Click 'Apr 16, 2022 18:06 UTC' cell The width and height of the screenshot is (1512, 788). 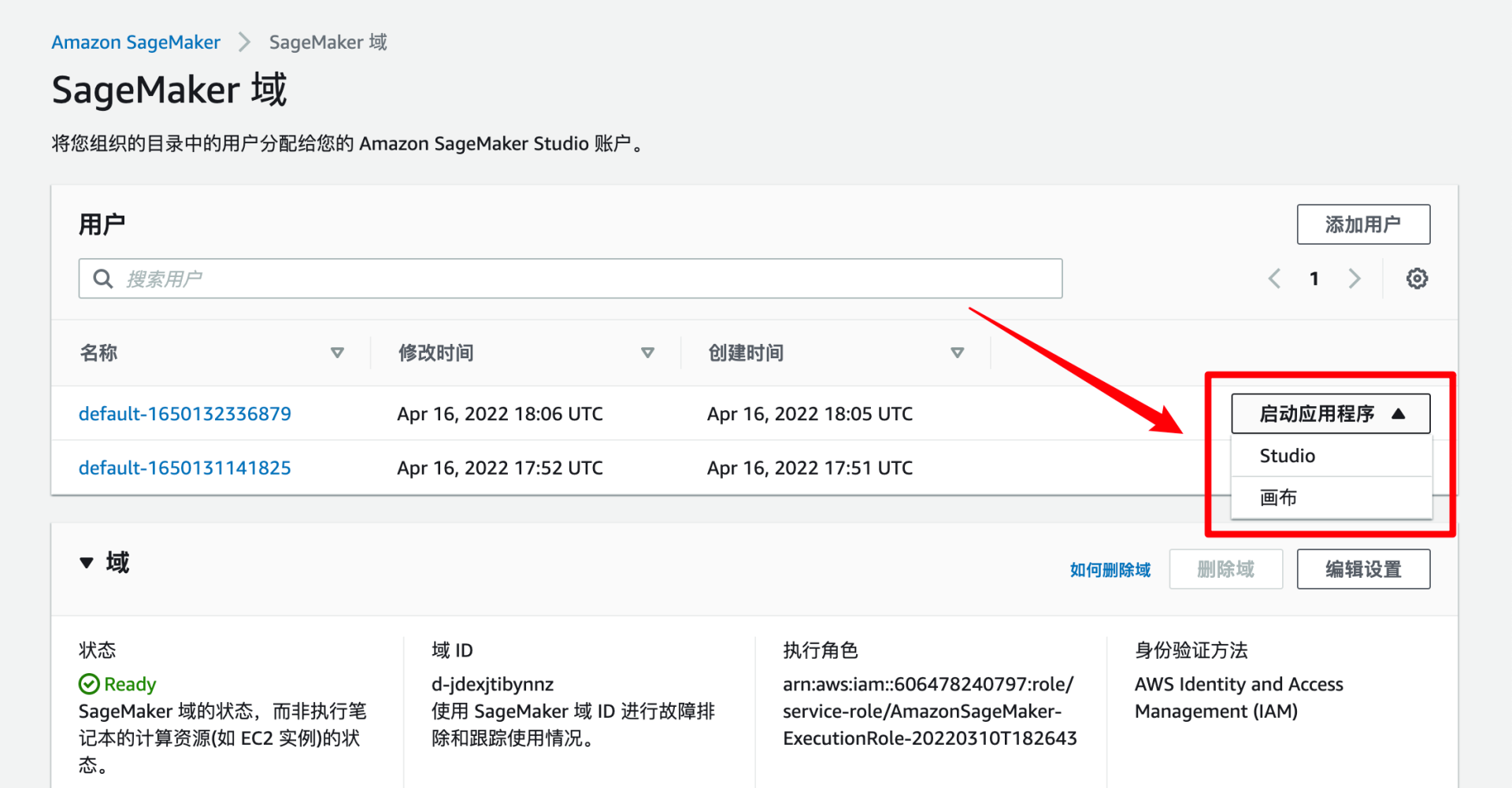coord(500,414)
